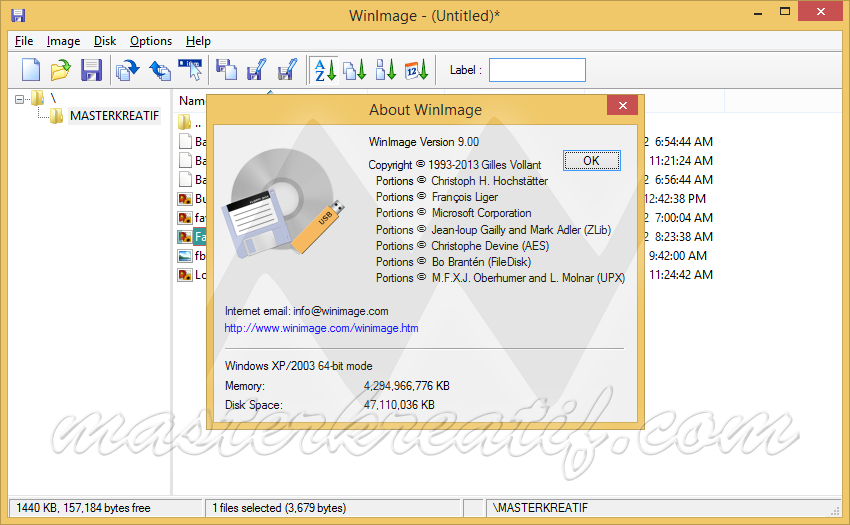Click the Write disk toolbar icon

click(x=256, y=70)
